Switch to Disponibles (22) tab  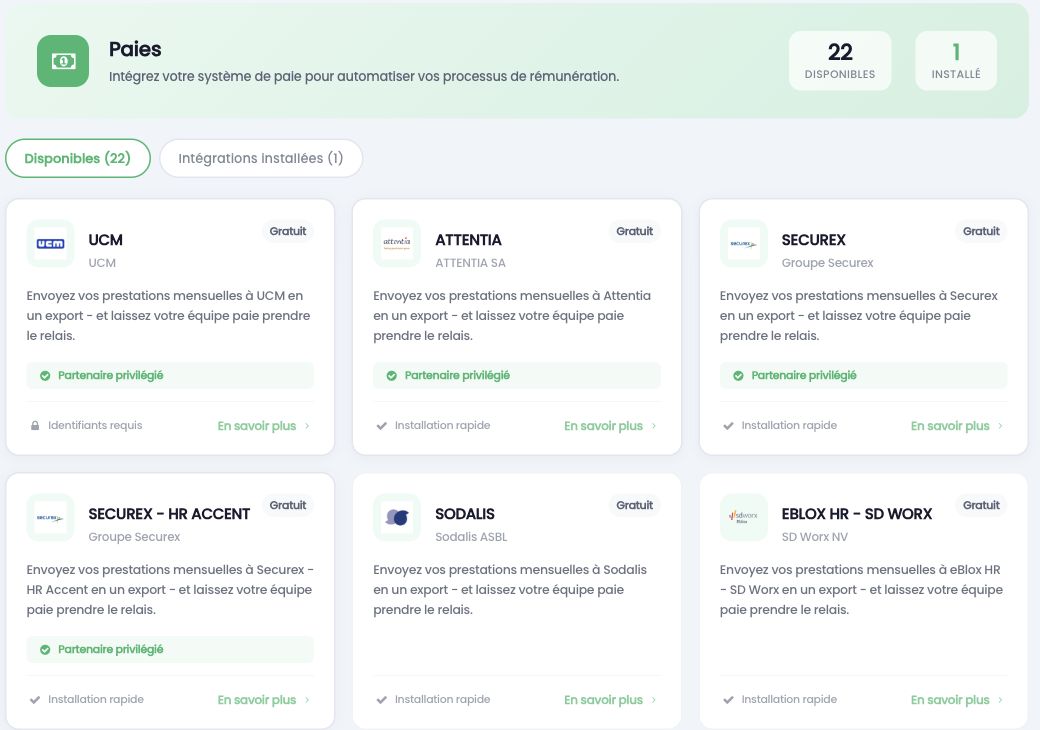coord(78,158)
